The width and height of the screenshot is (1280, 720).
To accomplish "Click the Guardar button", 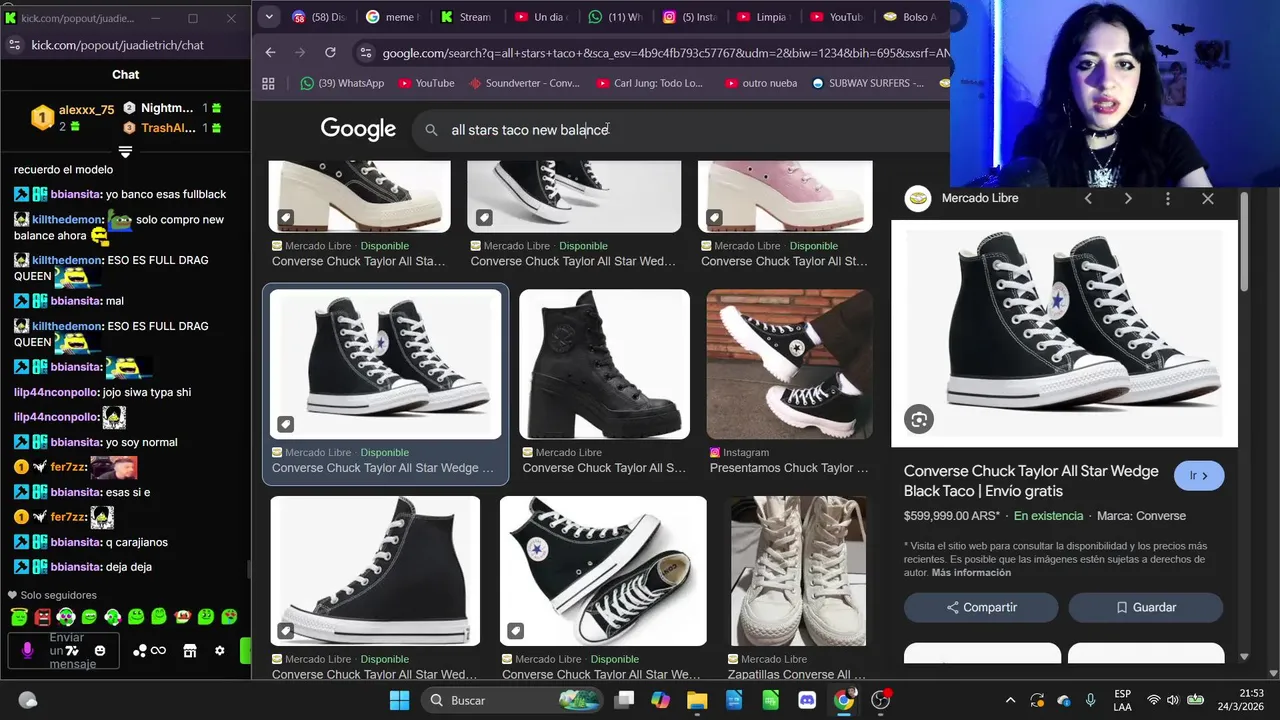I will coord(1146,607).
